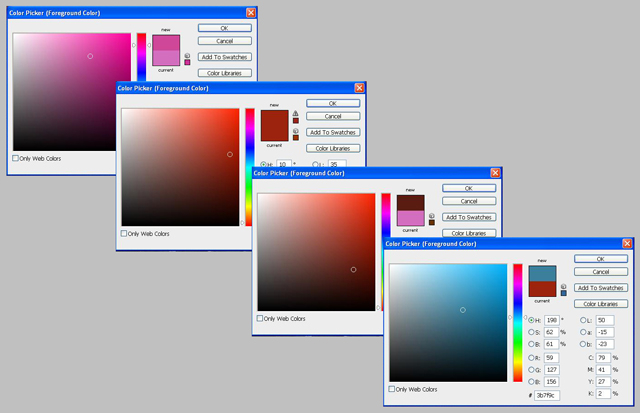Click the hue strip in the magenta picker
The image size is (640, 413).
(141, 57)
